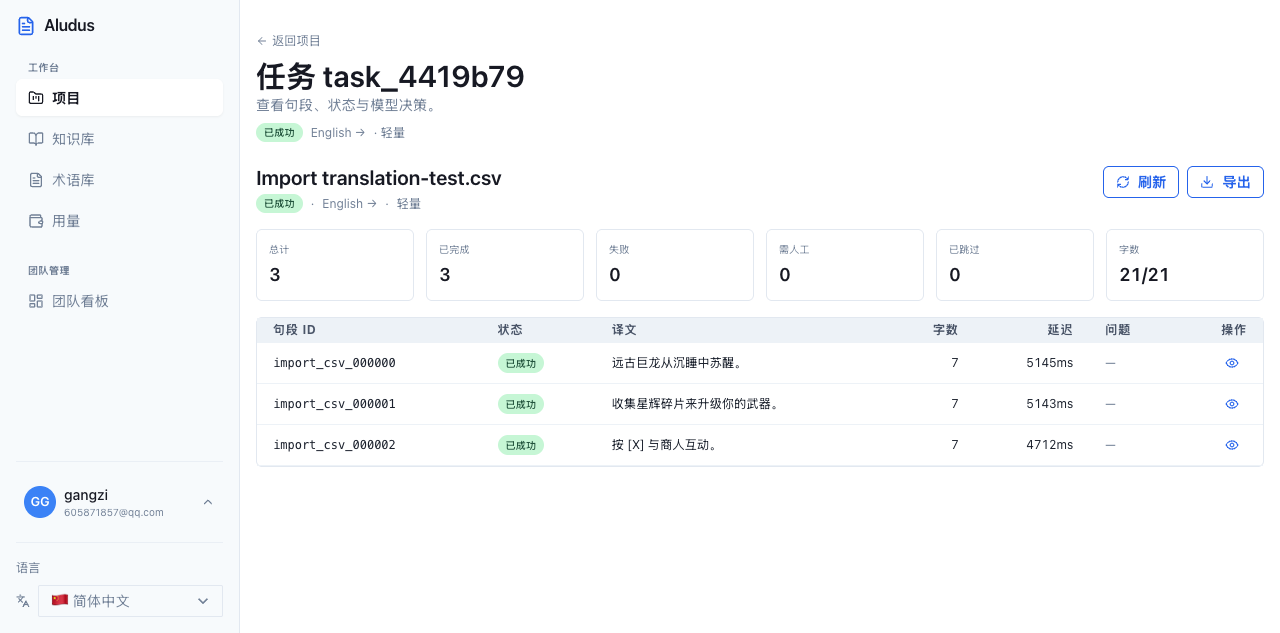Screen dimensions: 1280x633
Task: View details of segment import_csv_000001
Action: (1232, 404)
